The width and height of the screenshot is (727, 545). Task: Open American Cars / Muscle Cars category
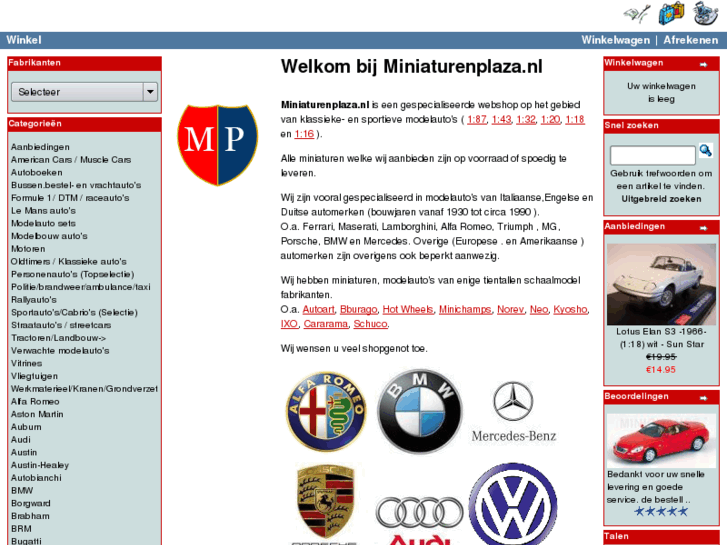tap(71, 160)
